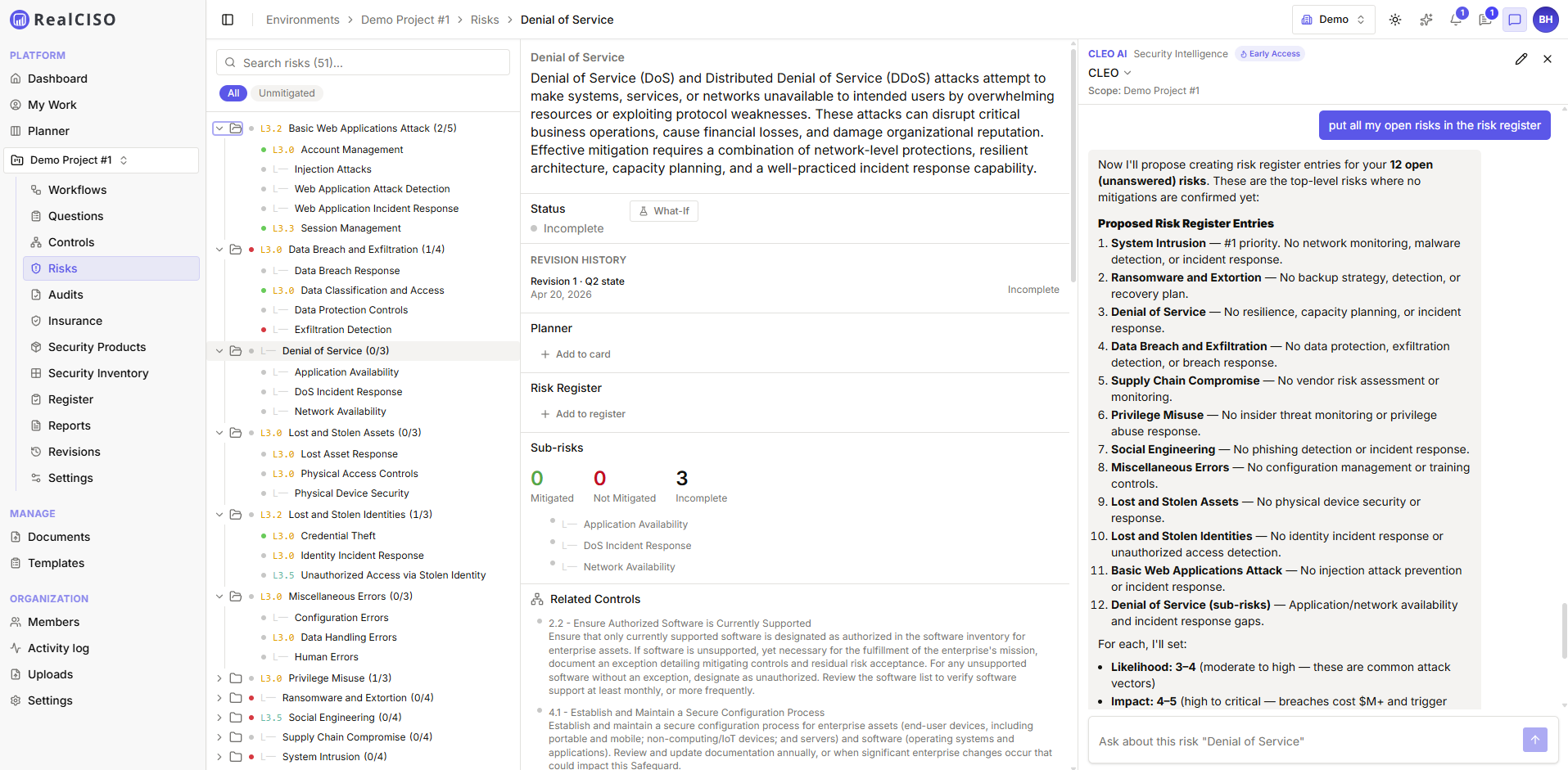
Task: Click Add to register
Action: (x=583, y=414)
